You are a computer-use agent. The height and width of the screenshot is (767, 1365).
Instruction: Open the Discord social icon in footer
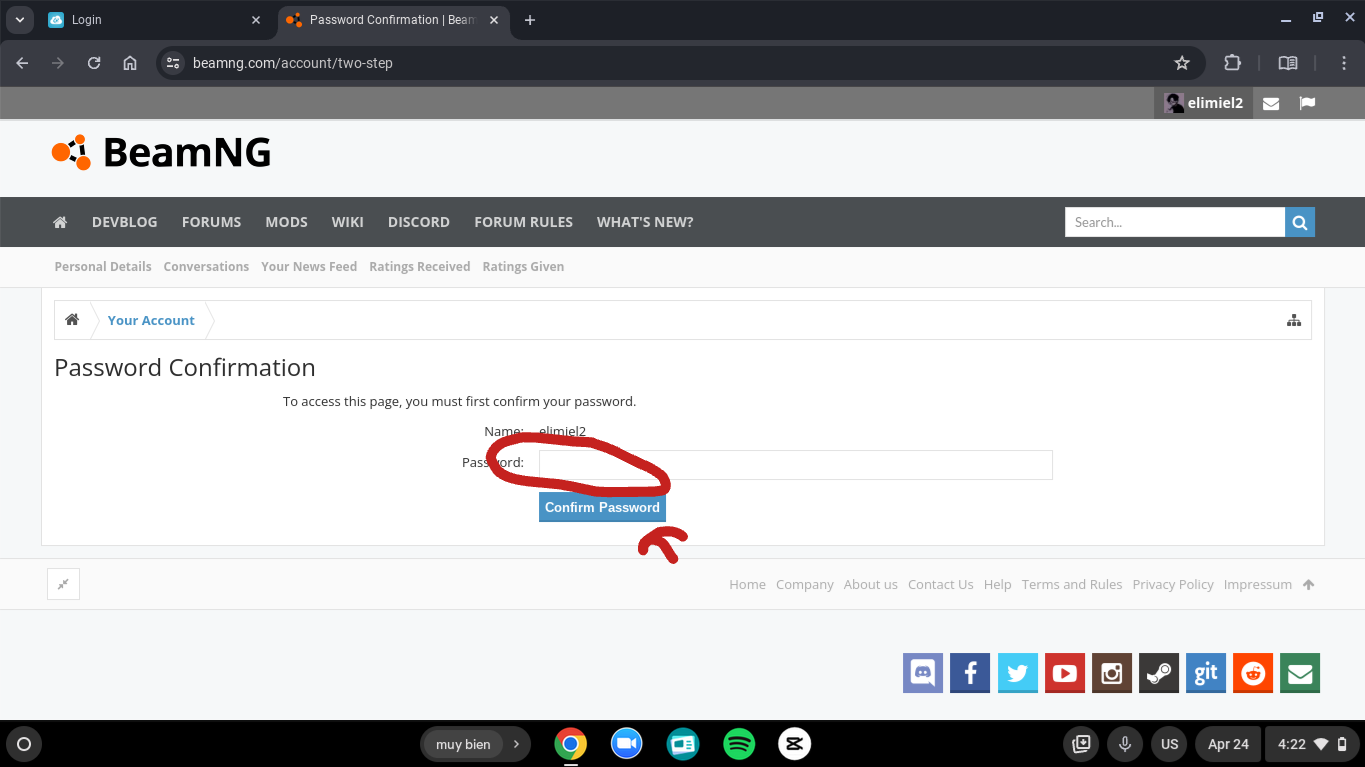pyautogui.click(x=923, y=673)
